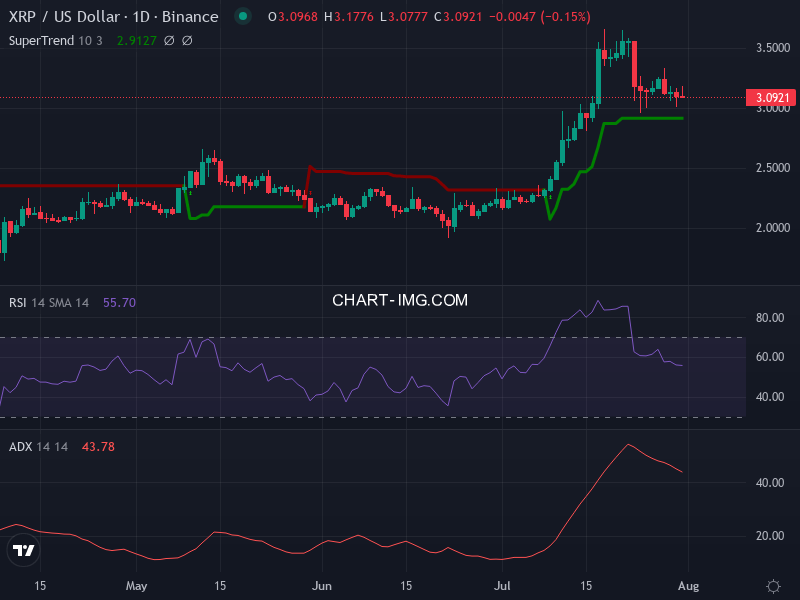Click the Jul date label on time axis

502,586
